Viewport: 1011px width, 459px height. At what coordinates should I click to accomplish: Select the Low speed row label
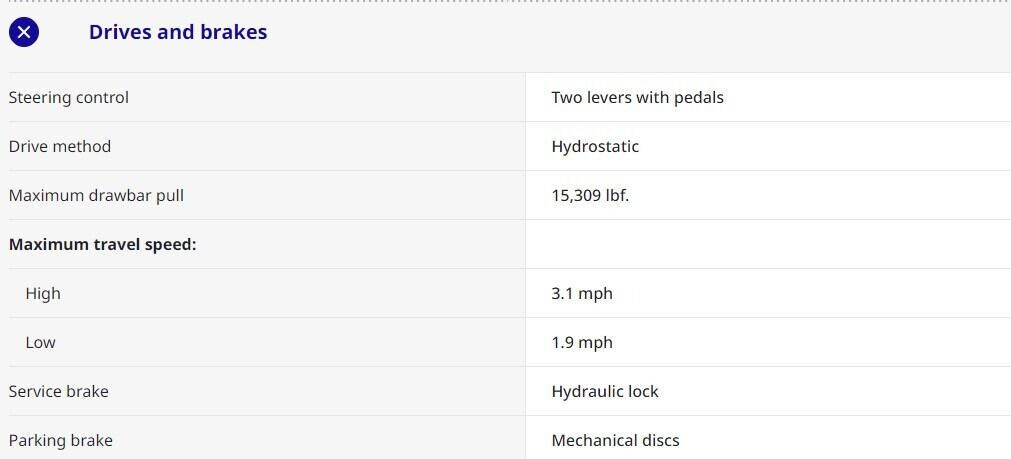(x=41, y=343)
